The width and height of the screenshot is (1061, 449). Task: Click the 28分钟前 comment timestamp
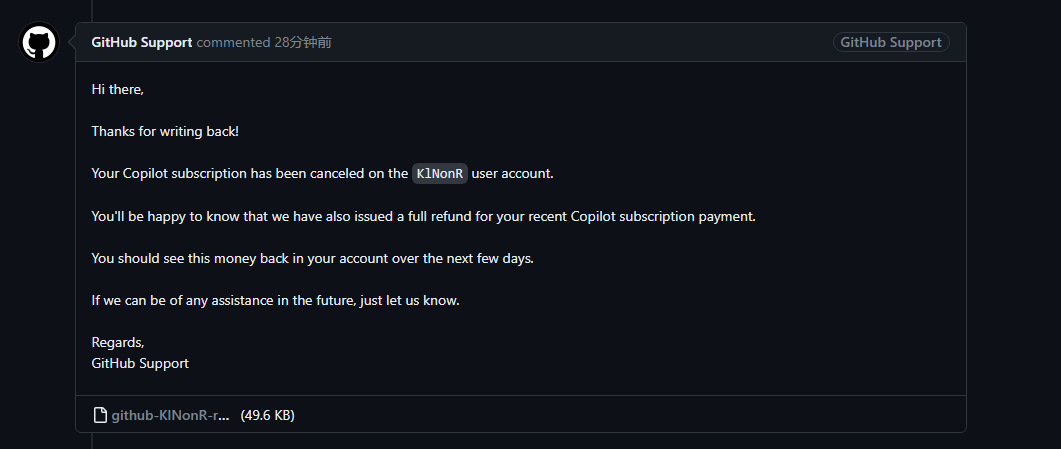click(303, 43)
